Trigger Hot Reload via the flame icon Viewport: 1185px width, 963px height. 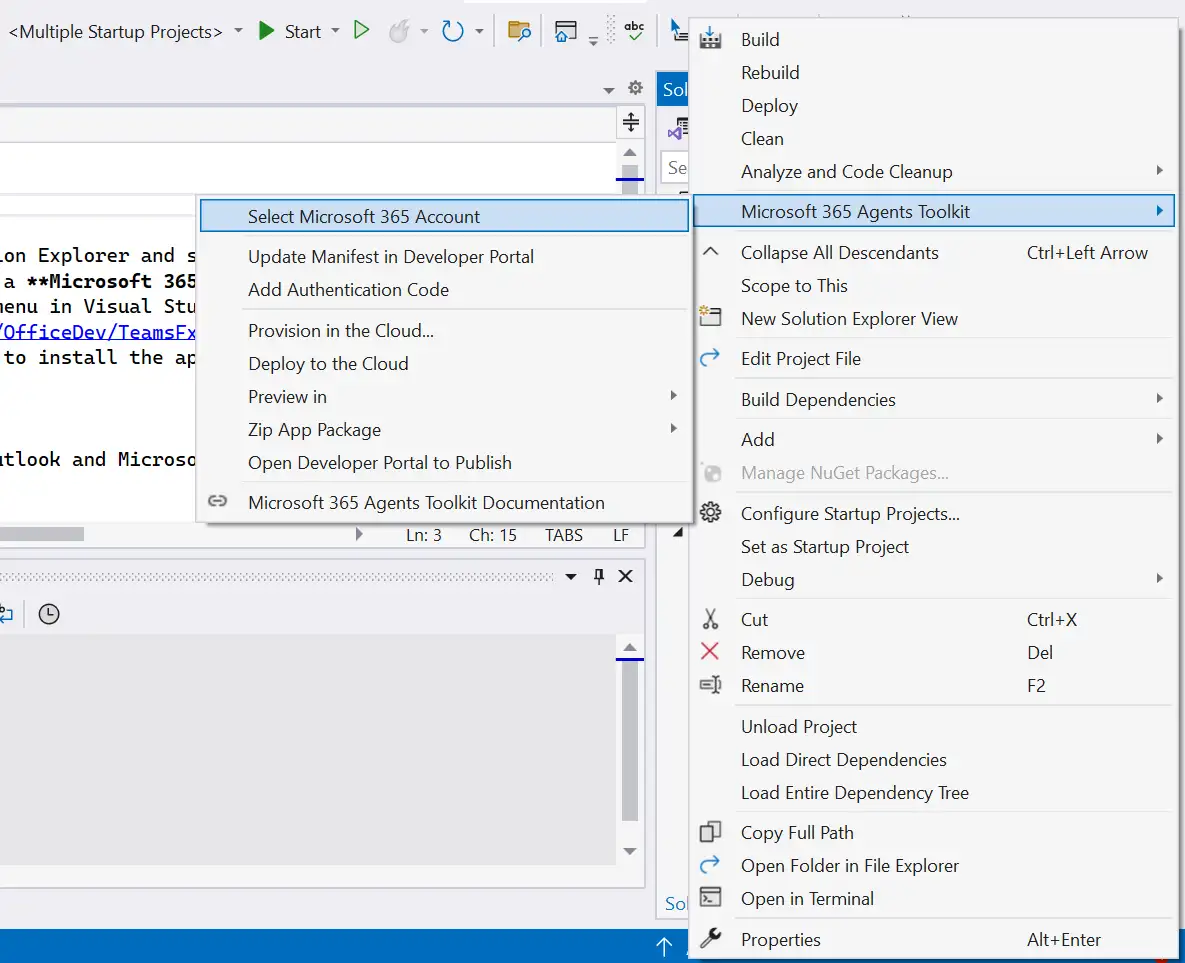pyautogui.click(x=400, y=30)
